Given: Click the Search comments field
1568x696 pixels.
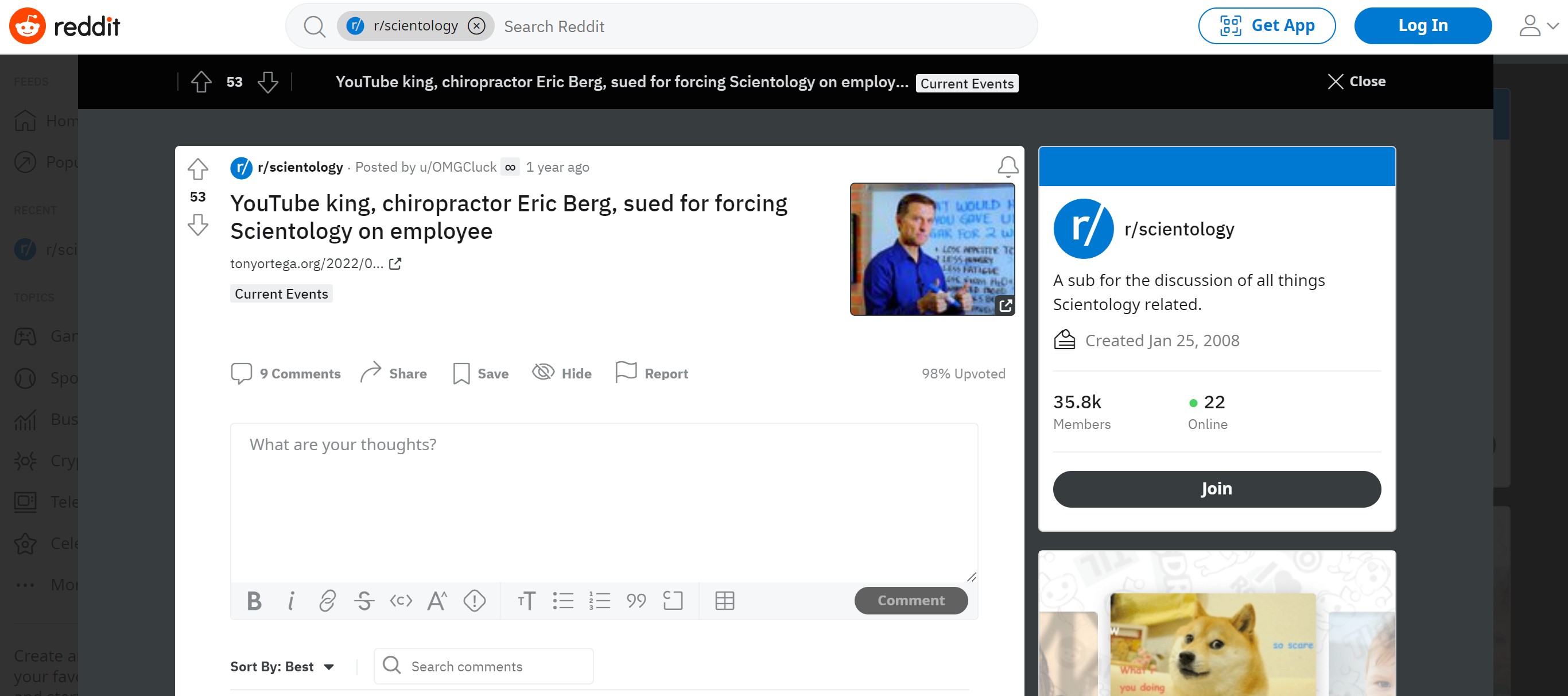Looking at the screenshot, I should tap(483, 666).
